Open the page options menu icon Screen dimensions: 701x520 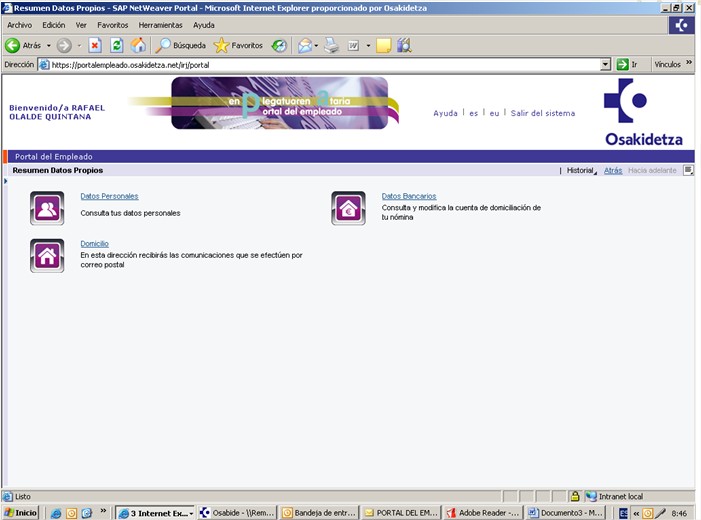688,171
